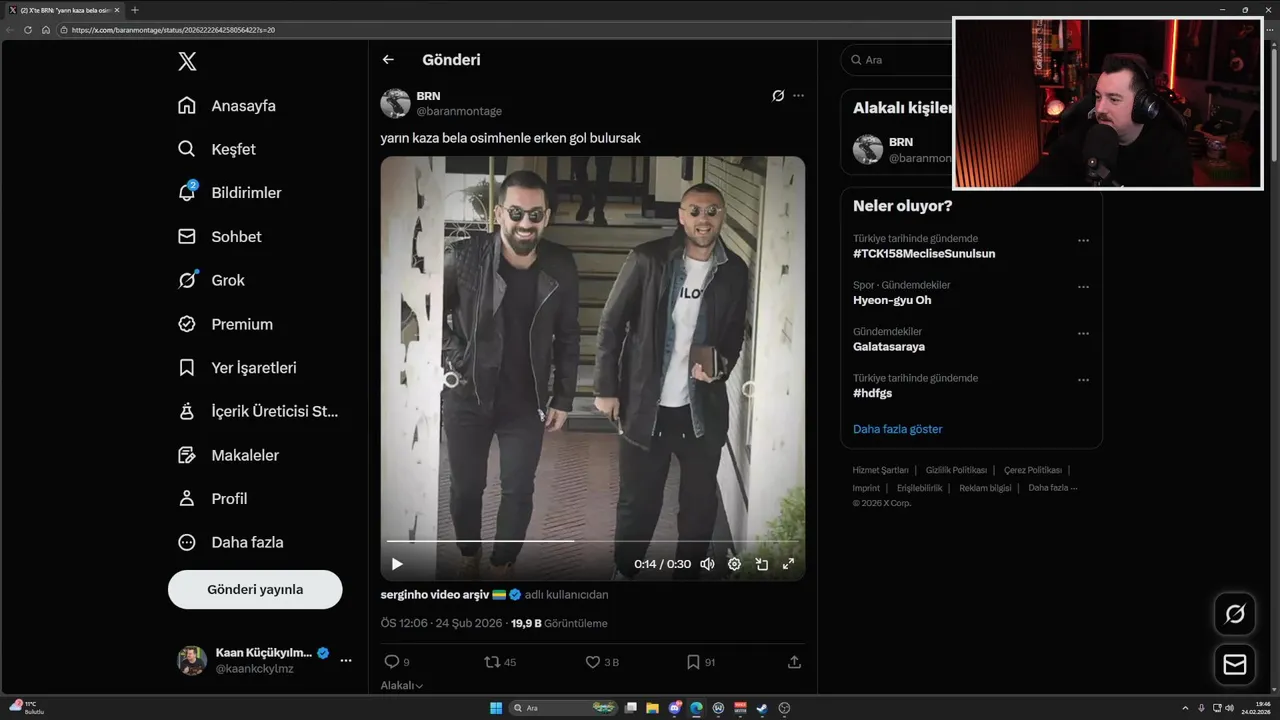
Task: Open options dots for Galatasaraya trend
Action: 1083,334
